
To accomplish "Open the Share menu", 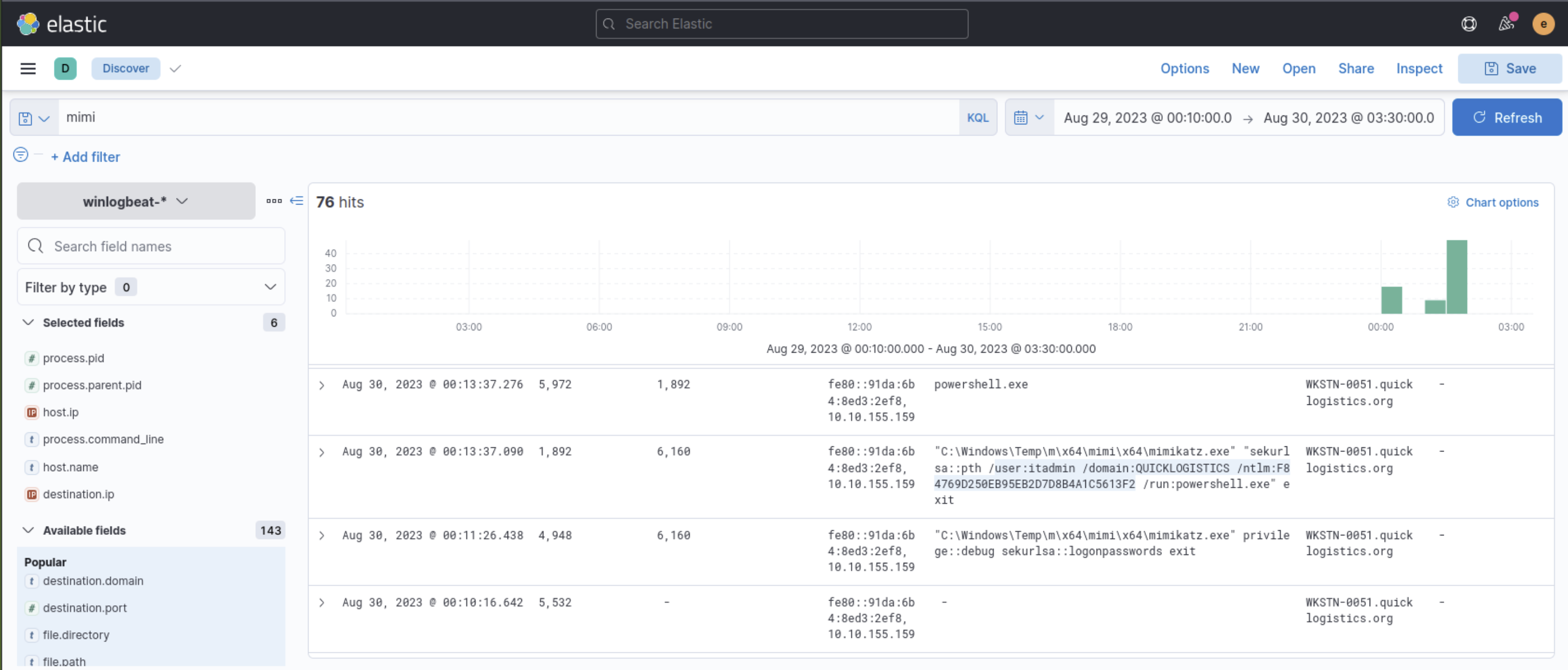I will (x=1356, y=69).
